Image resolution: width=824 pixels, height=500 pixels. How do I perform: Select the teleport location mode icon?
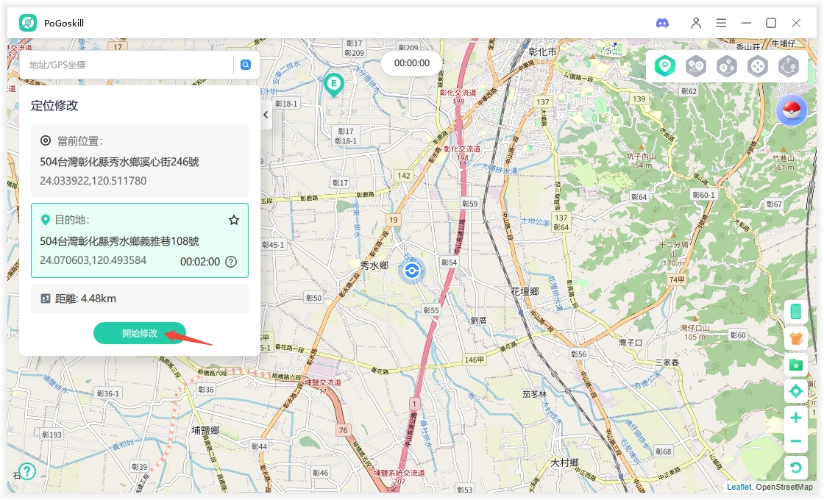pos(664,66)
